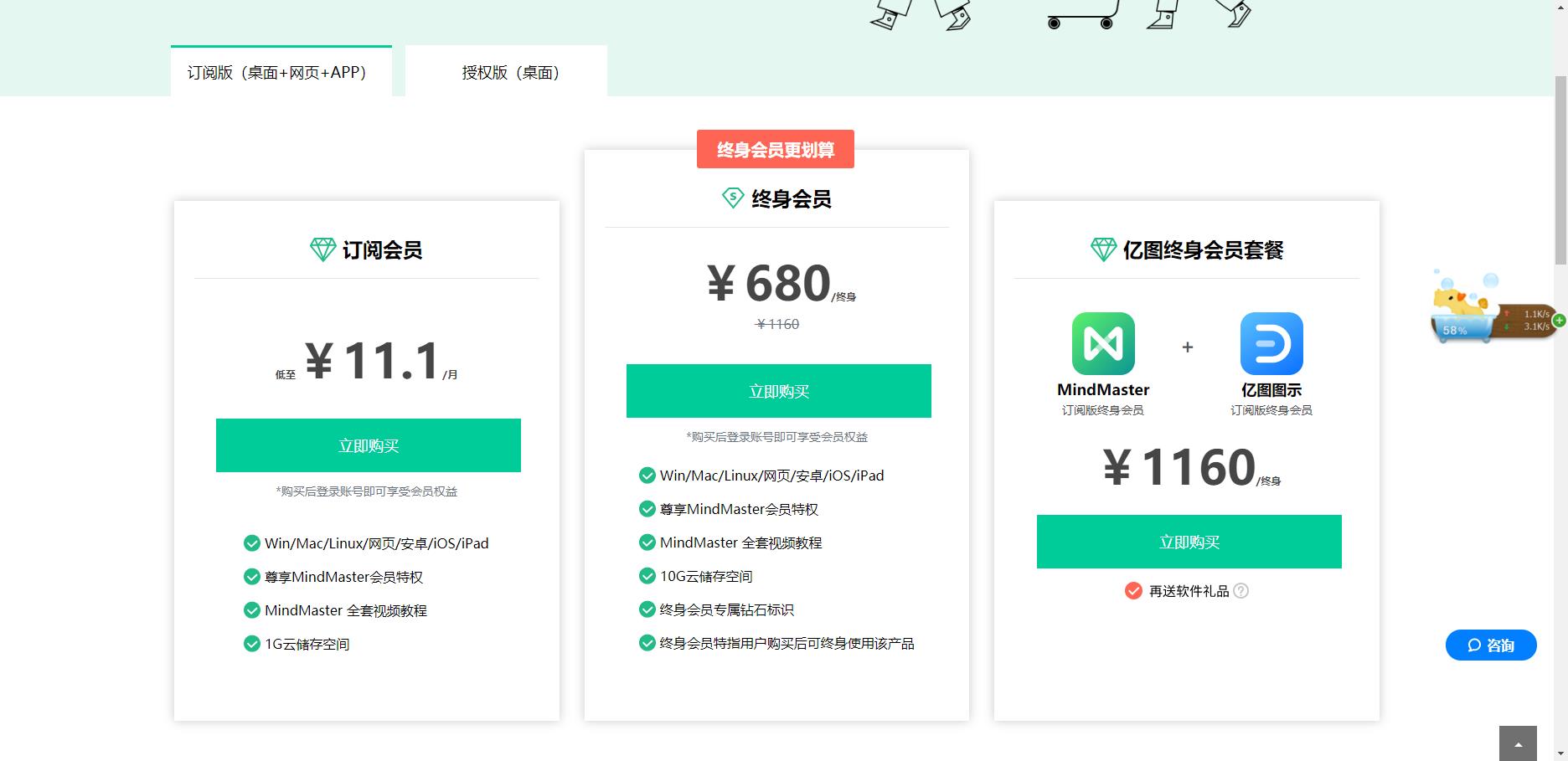This screenshot has width=1568, height=761.
Task: Click the MindMaster app icon
Action: 1103,343
